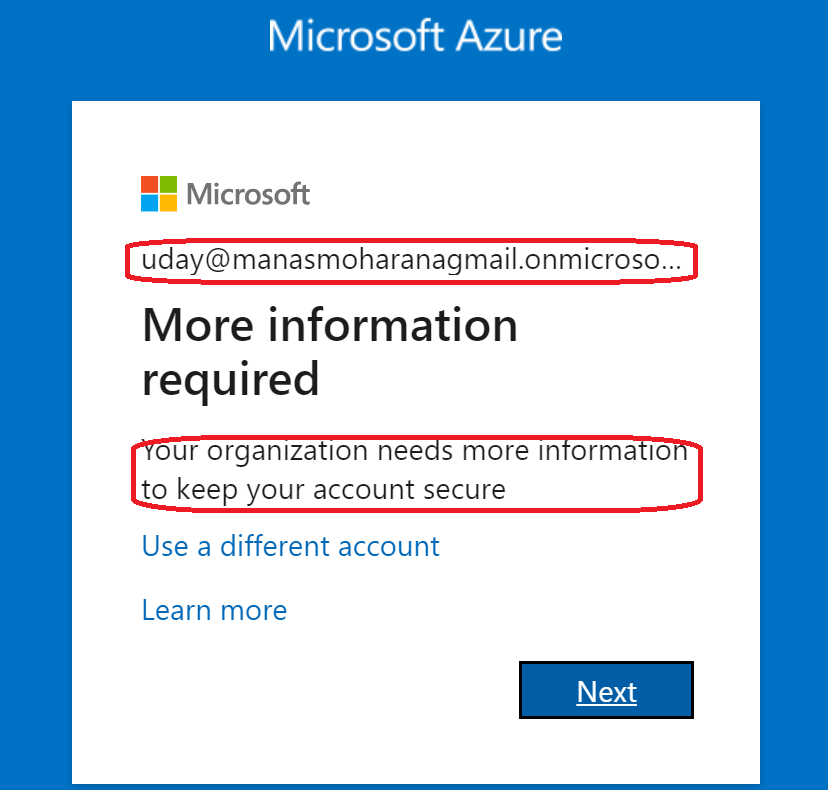The width and height of the screenshot is (828, 790).
Task: Click the Microsoft four-square logo icon
Action: [x=159, y=194]
